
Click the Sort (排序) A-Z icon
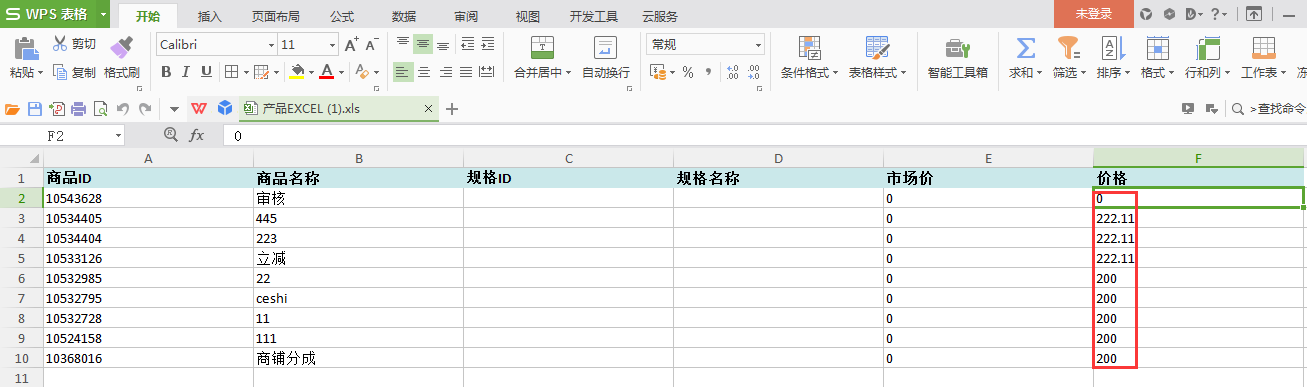(x=1113, y=47)
